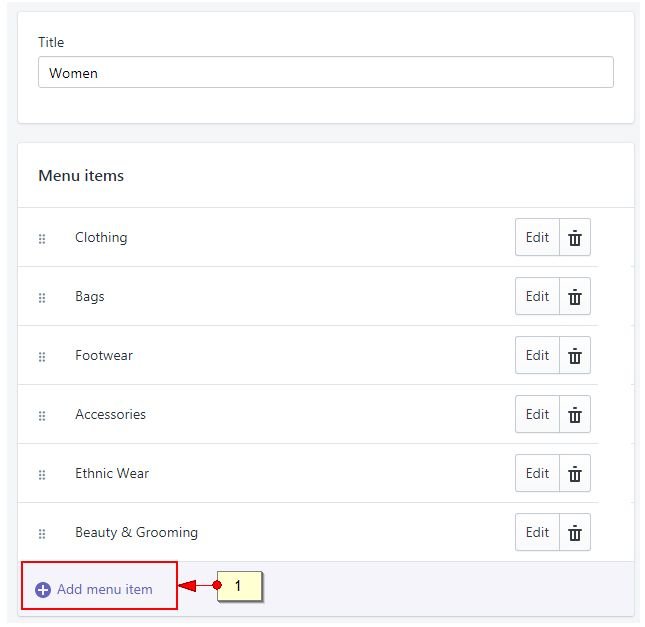Delete the Accessories entry

[575, 415]
